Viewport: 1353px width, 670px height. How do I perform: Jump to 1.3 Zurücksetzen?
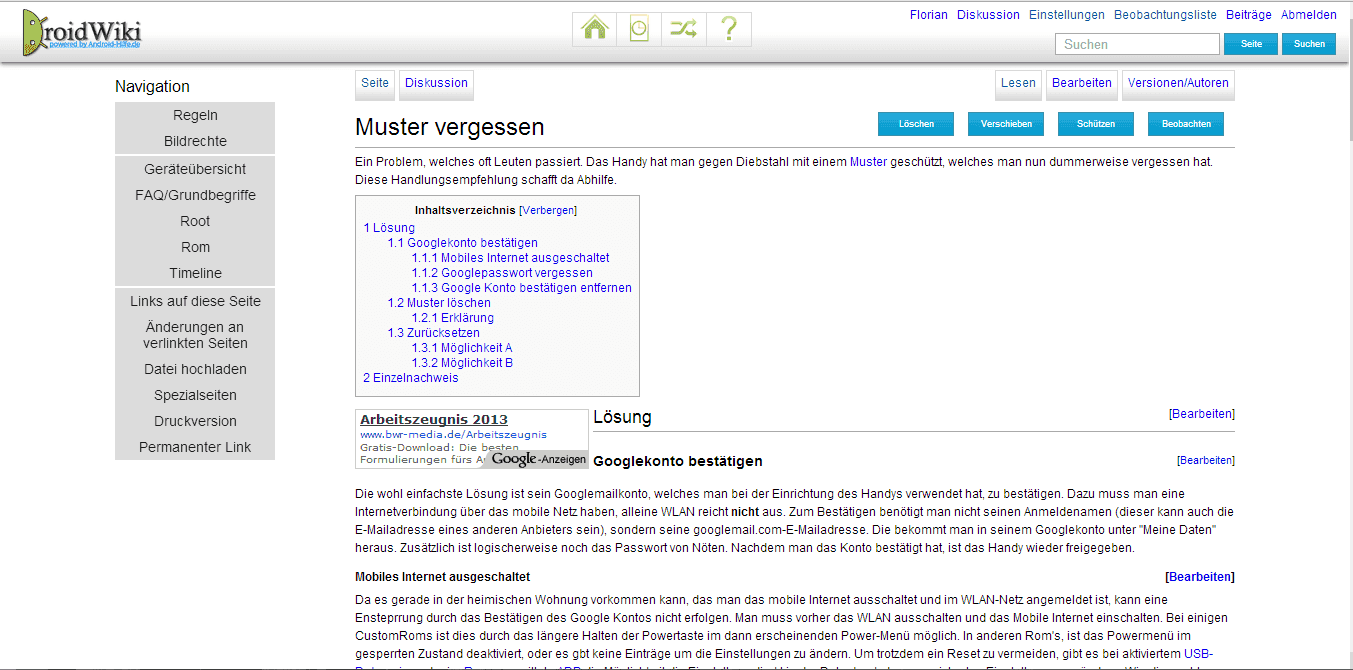[434, 333]
